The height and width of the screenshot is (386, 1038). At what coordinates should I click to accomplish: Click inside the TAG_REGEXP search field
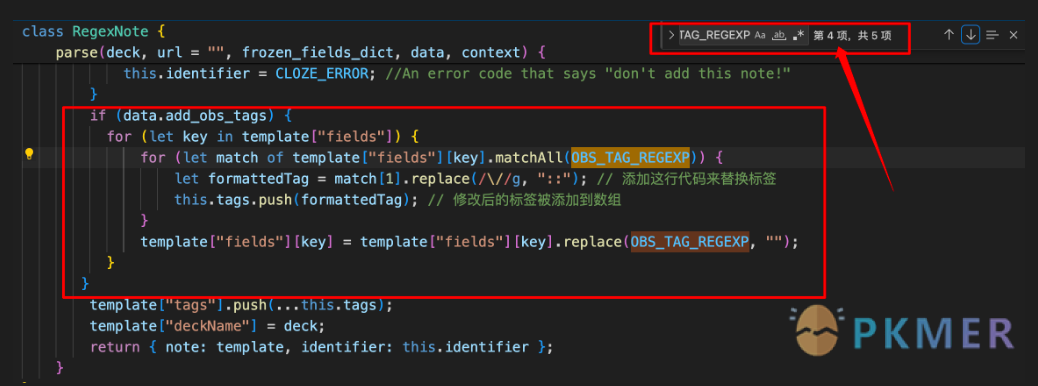714,35
